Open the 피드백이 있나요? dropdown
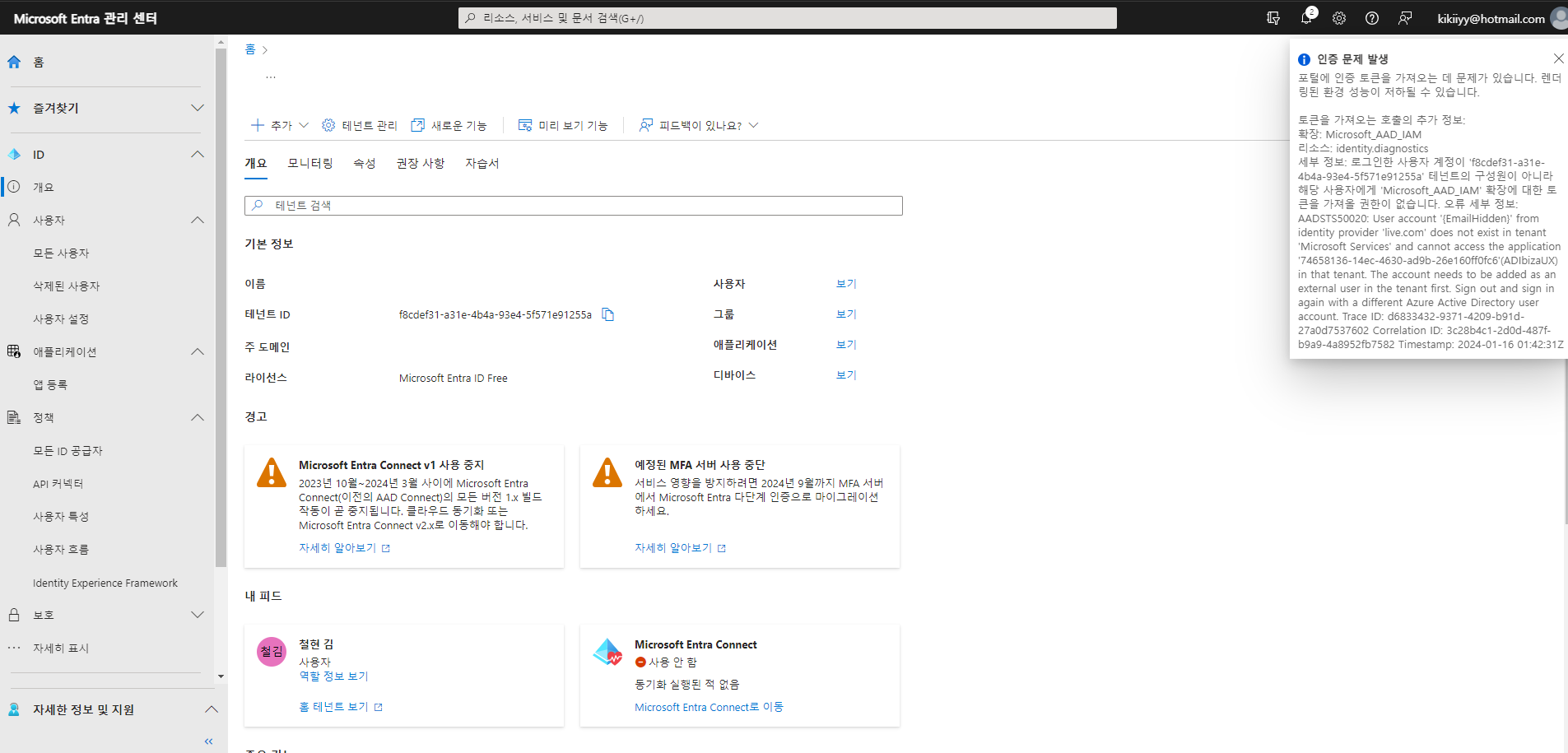 point(699,125)
